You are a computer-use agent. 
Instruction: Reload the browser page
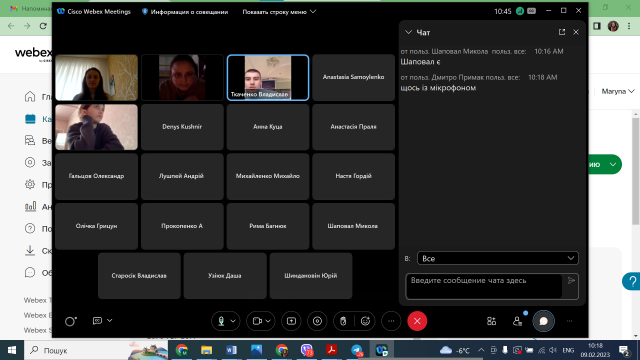coord(43,26)
